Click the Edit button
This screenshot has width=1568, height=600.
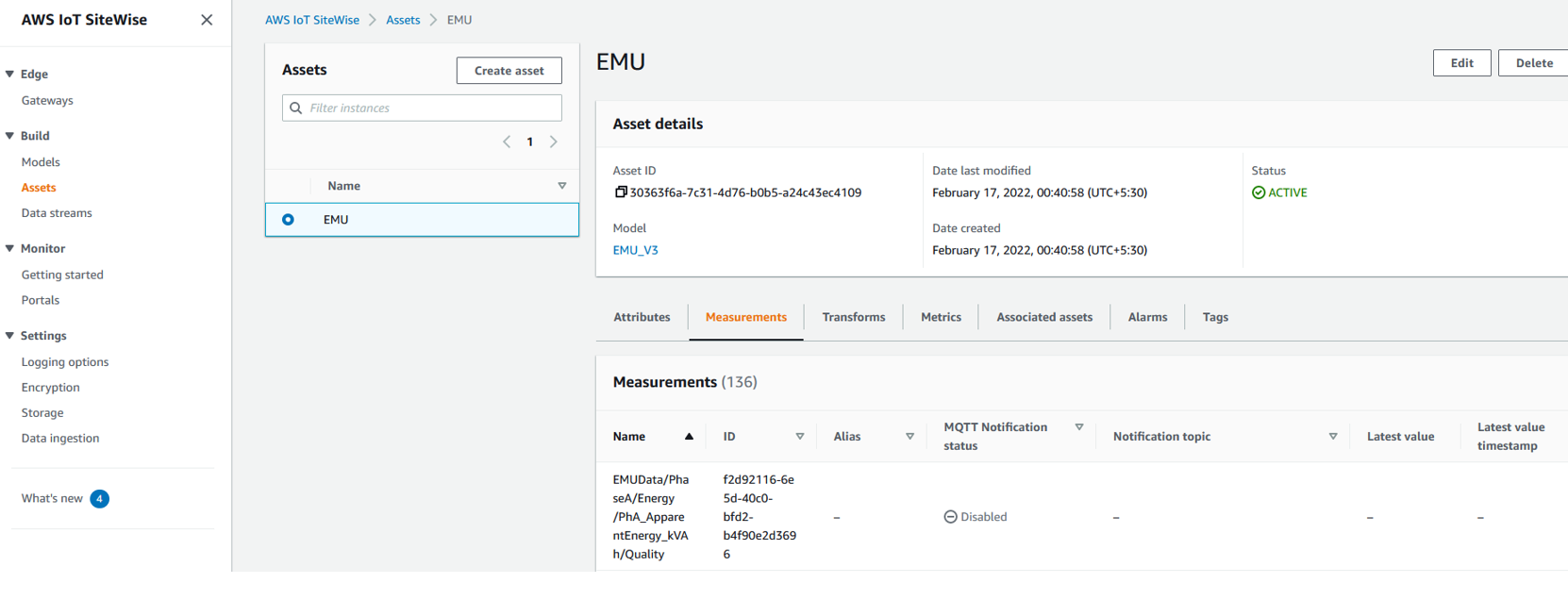click(1462, 63)
